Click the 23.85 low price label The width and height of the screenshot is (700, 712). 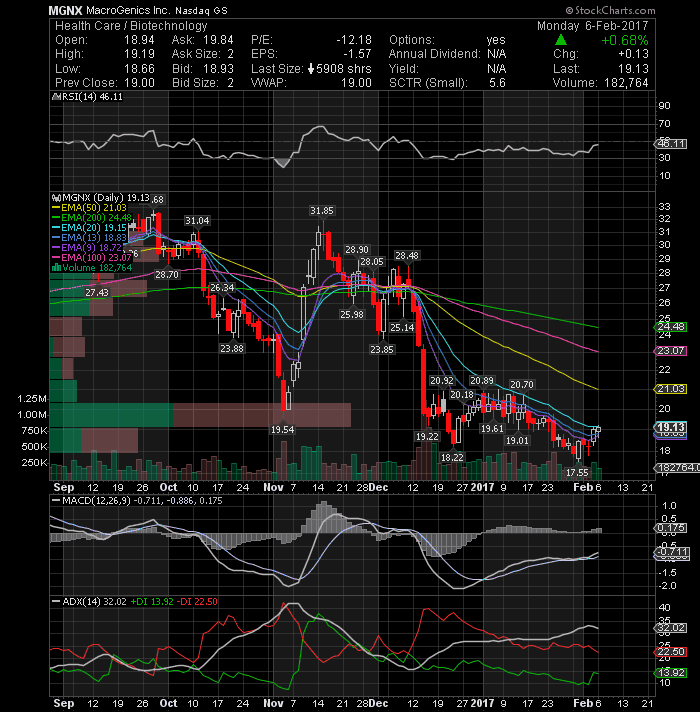tap(382, 349)
